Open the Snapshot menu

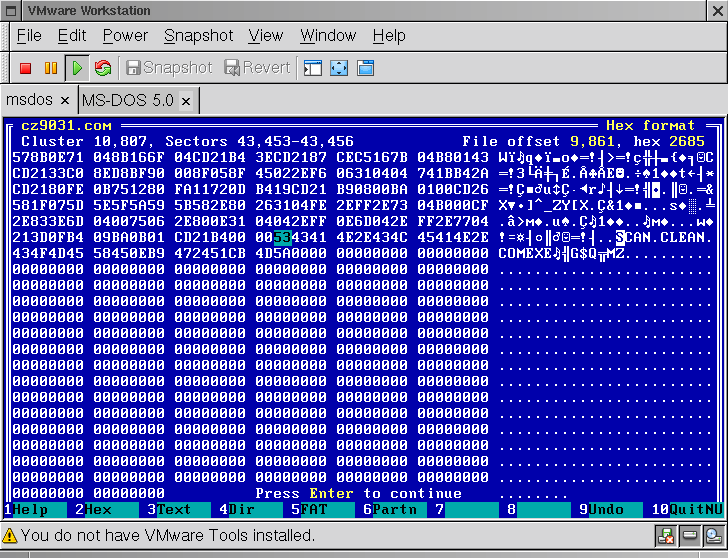click(198, 36)
